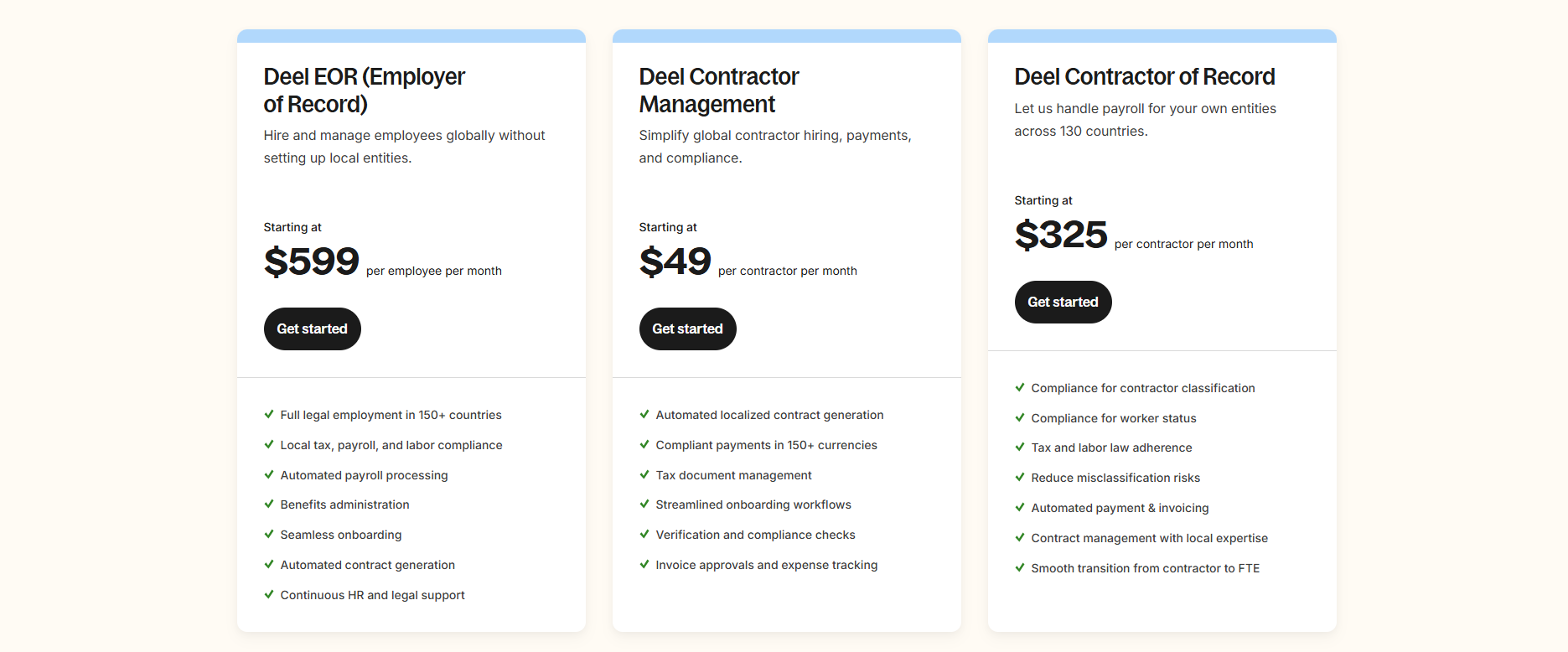Image resolution: width=1568 pixels, height=652 pixels.
Task: Click checkmark next to Compliance for worker status
Action: click(1020, 417)
